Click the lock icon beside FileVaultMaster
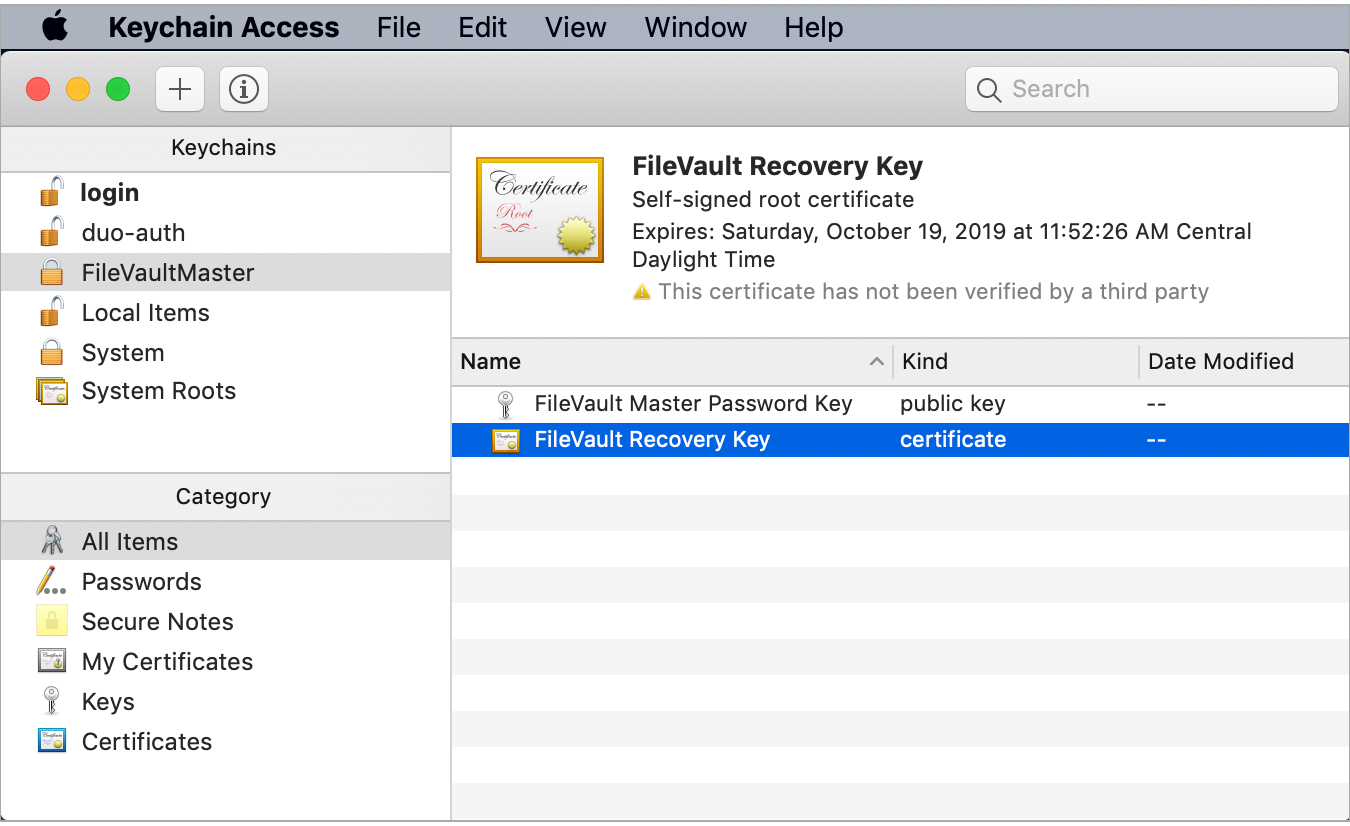Screen dimensions: 1350x826 [50, 272]
